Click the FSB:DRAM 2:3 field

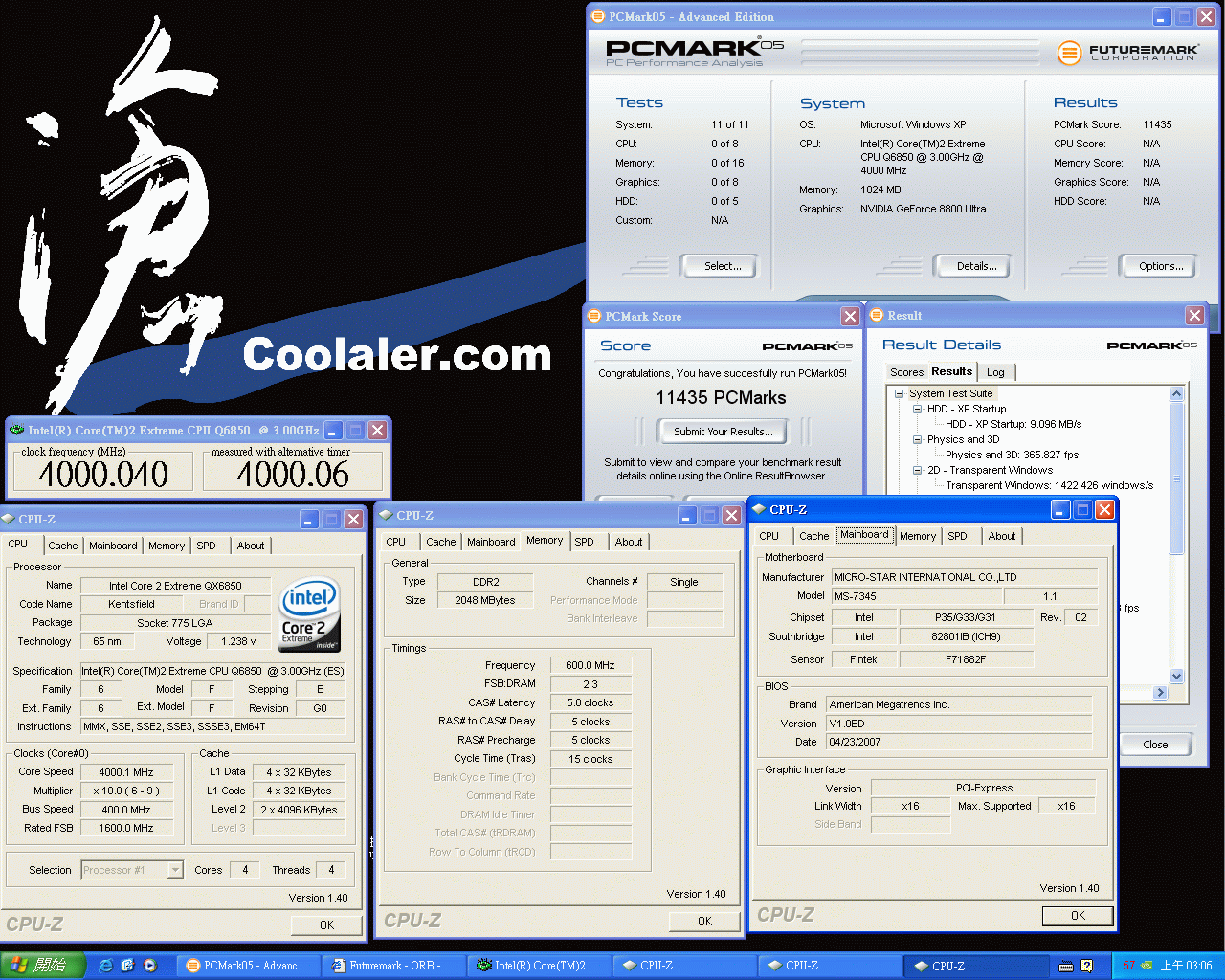click(590, 684)
